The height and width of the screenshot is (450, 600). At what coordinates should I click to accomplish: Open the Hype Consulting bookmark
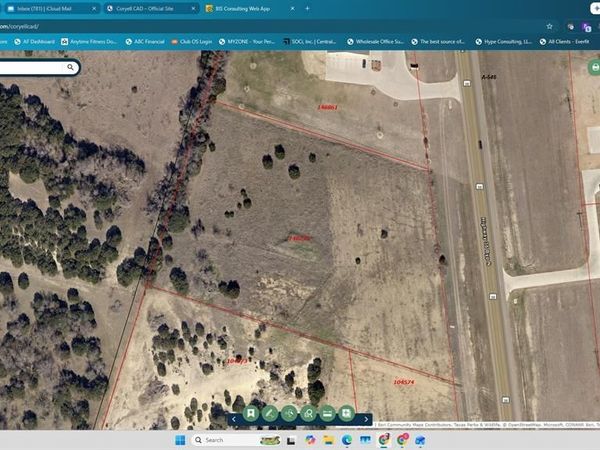504,41
